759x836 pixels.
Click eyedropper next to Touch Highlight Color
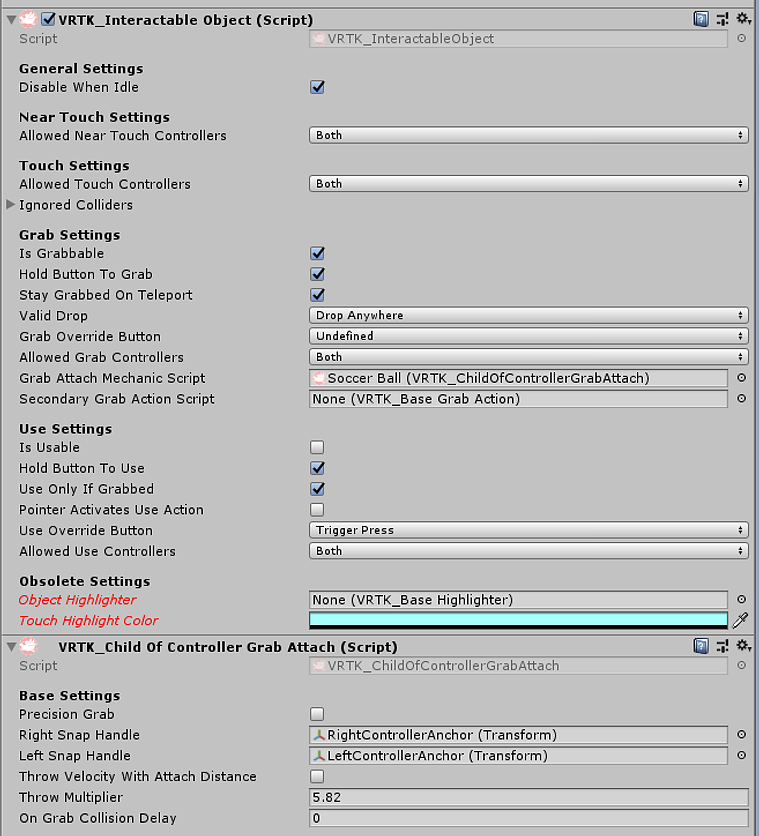pos(741,620)
